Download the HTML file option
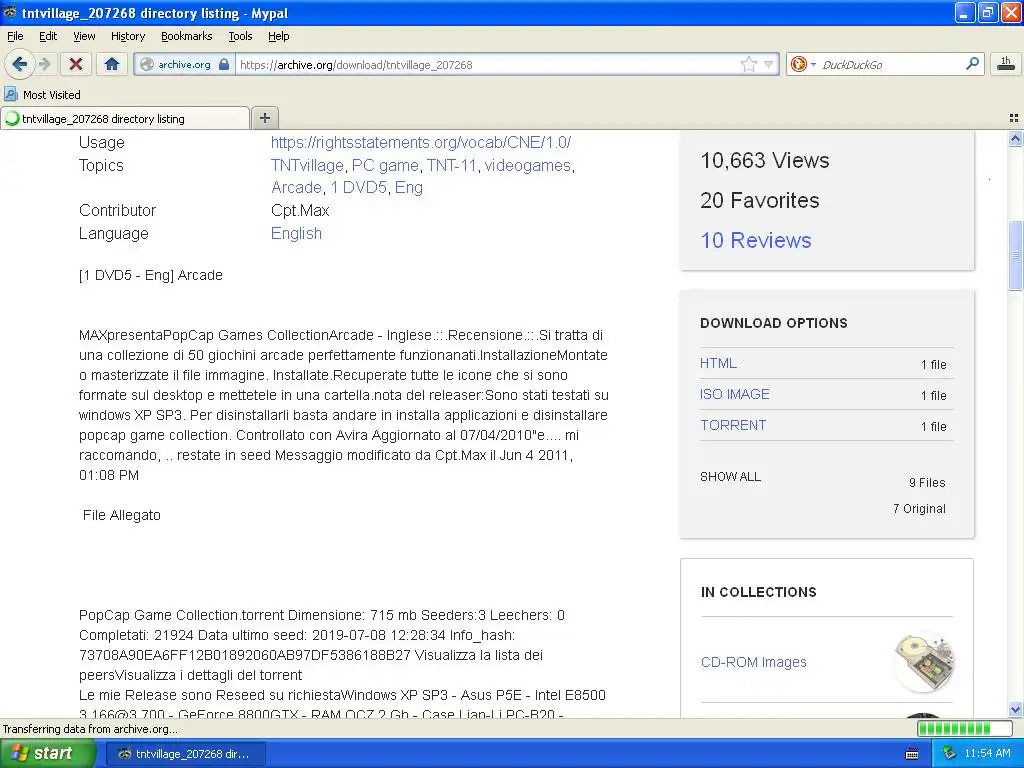This screenshot has width=1024, height=768. click(718, 363)
